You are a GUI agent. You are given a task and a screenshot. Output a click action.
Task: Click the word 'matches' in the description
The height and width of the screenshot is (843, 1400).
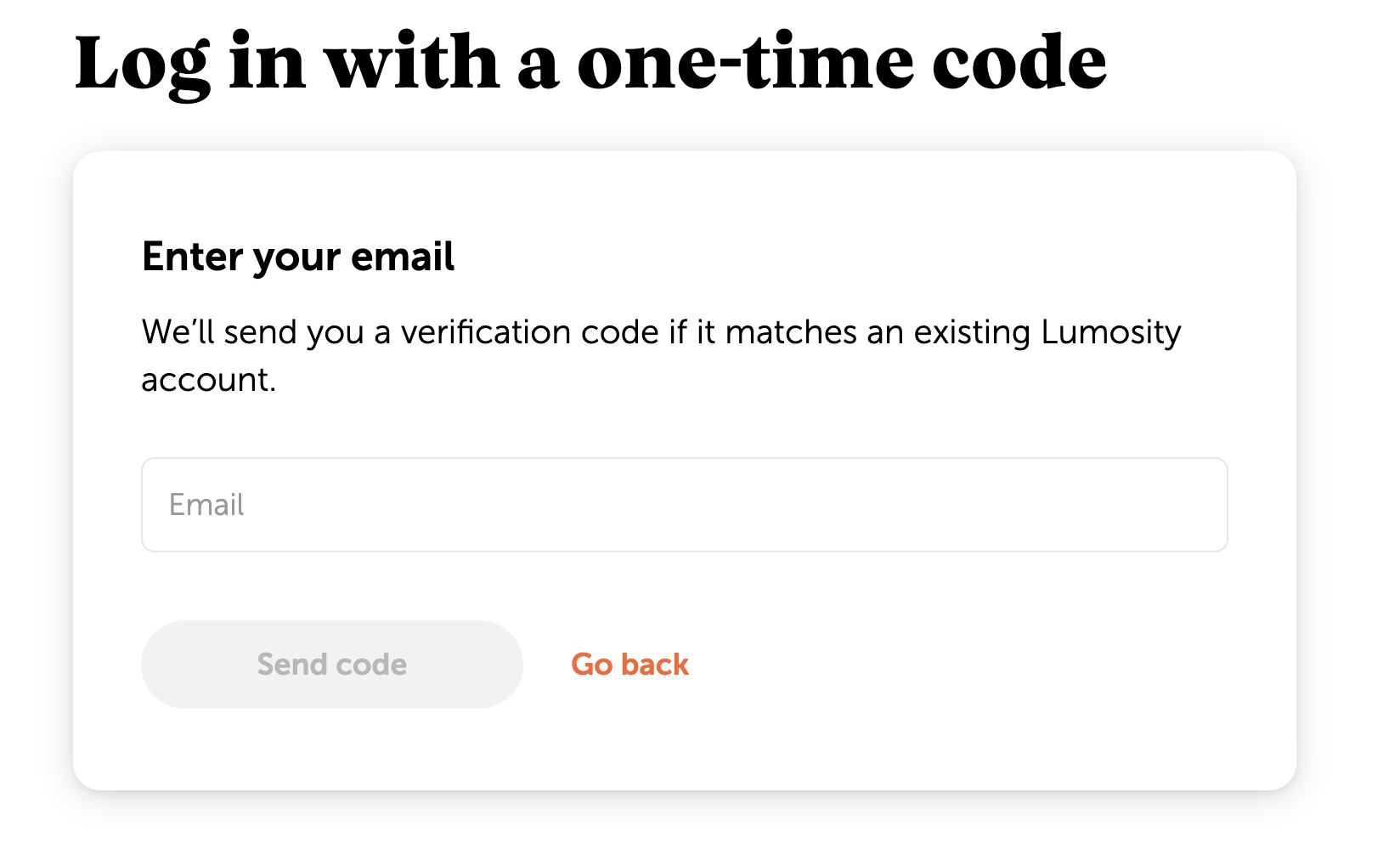pyautogui.click(x=790, y=332)
